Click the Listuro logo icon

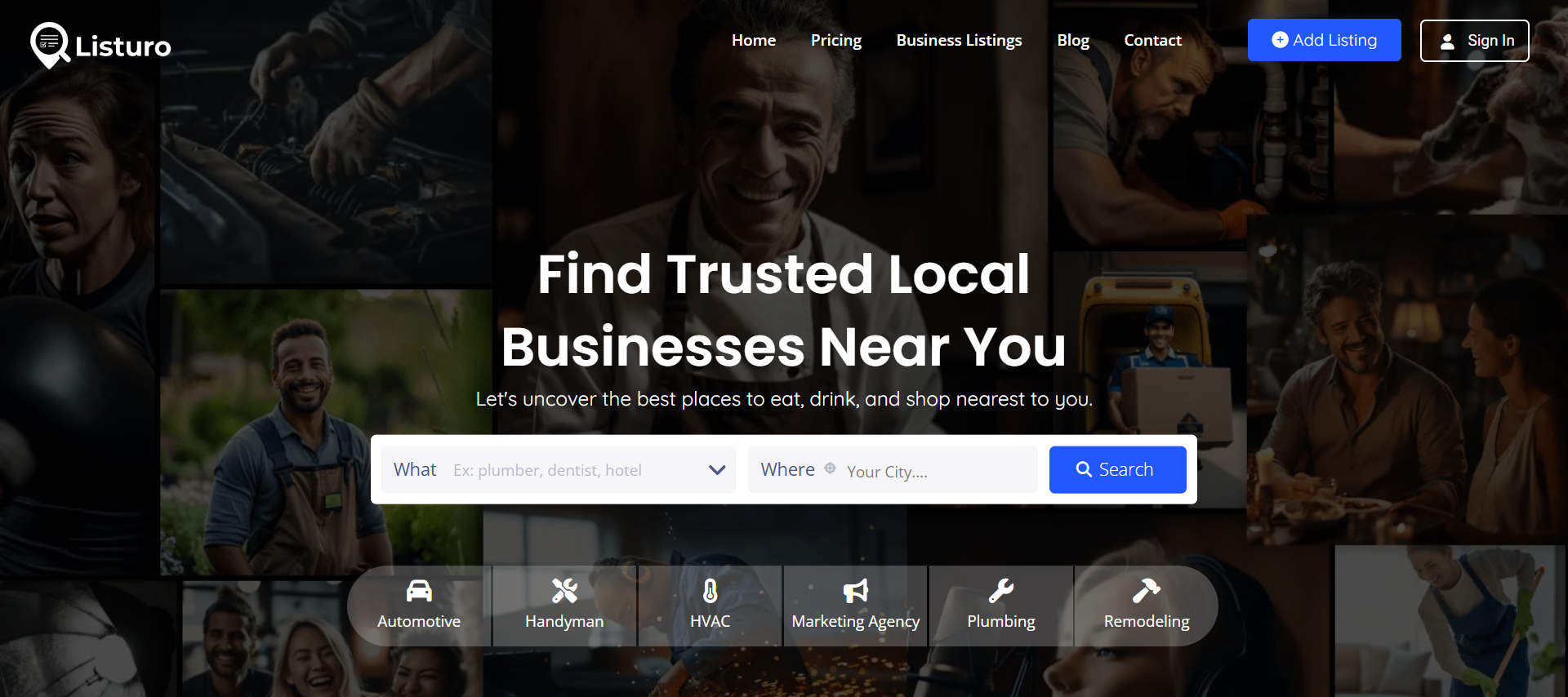click(x=49, y=45)
